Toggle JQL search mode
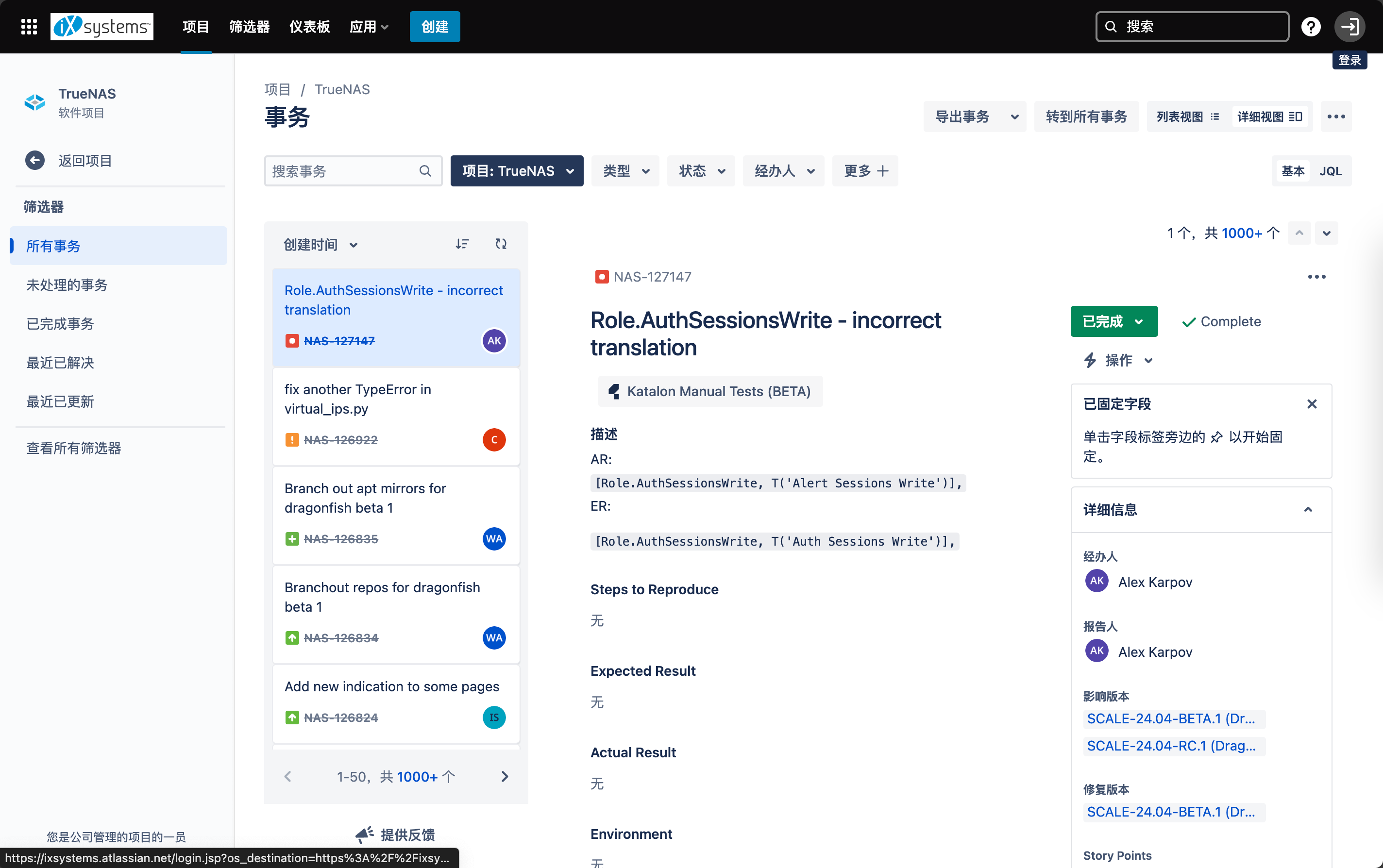Image resolution: width=1383 pixels, height=868 pixels. (1330, 171)
